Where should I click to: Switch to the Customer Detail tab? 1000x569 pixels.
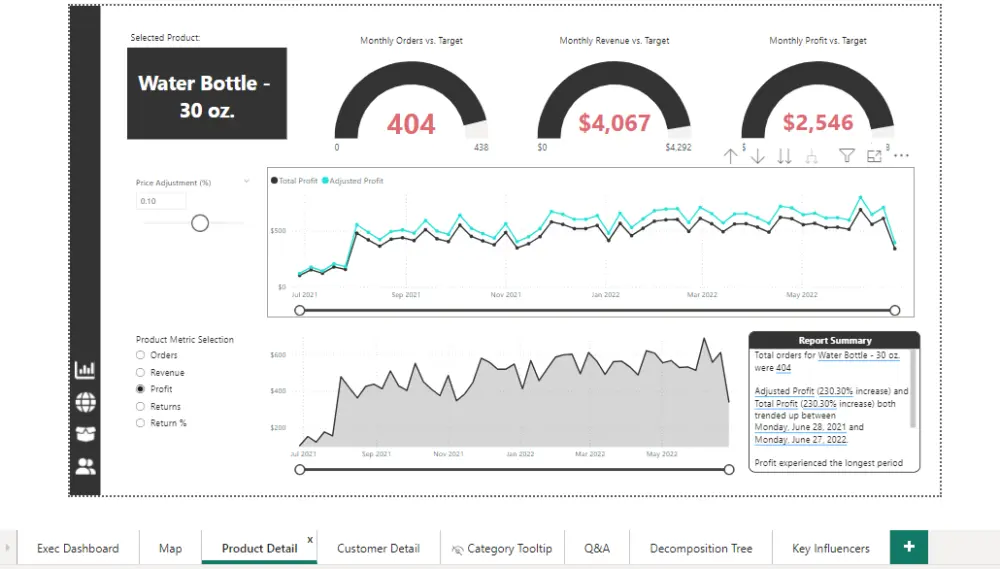click(x=378, y=548)
